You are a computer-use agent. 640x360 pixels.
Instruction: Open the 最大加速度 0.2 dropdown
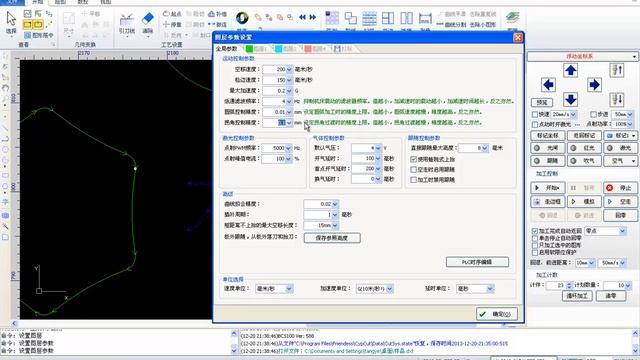pos(289,91)
